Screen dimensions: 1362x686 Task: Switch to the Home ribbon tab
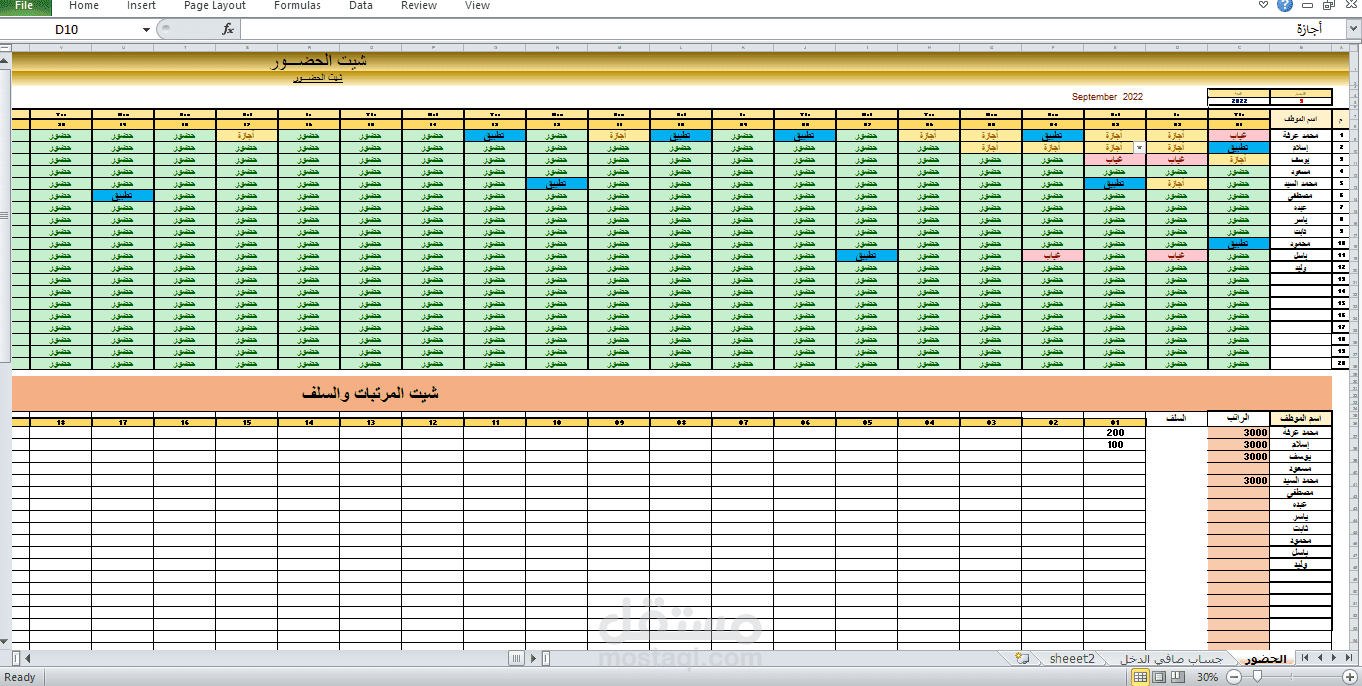84,6
